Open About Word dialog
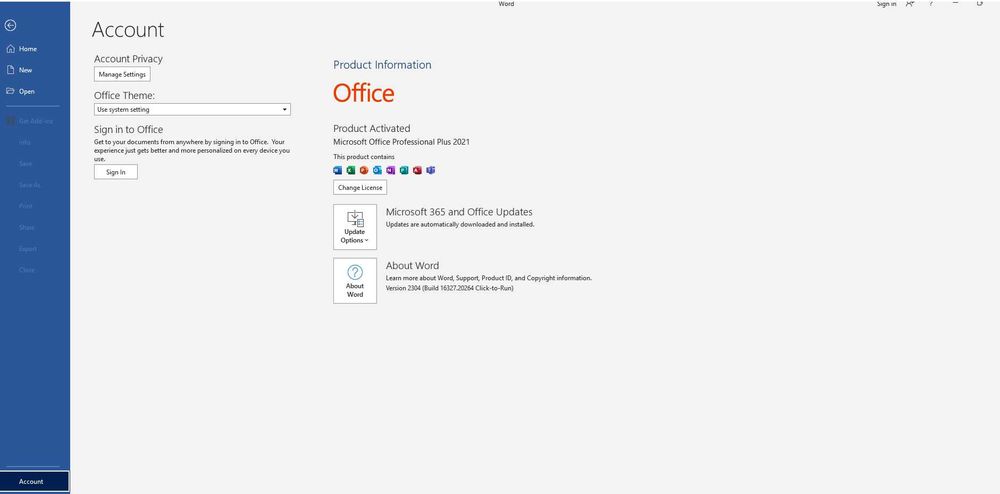Image resolution: width=1000 pixels, height=494 pixels. (355, 280)
